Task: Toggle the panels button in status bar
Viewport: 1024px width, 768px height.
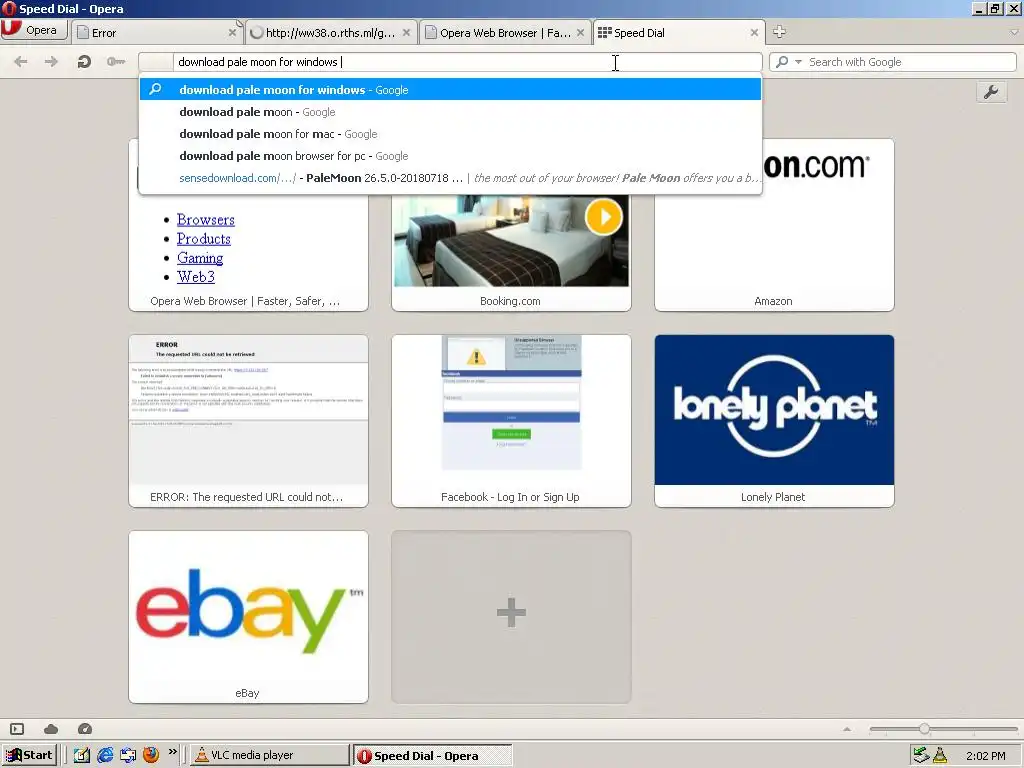Action: pos(17,729)
